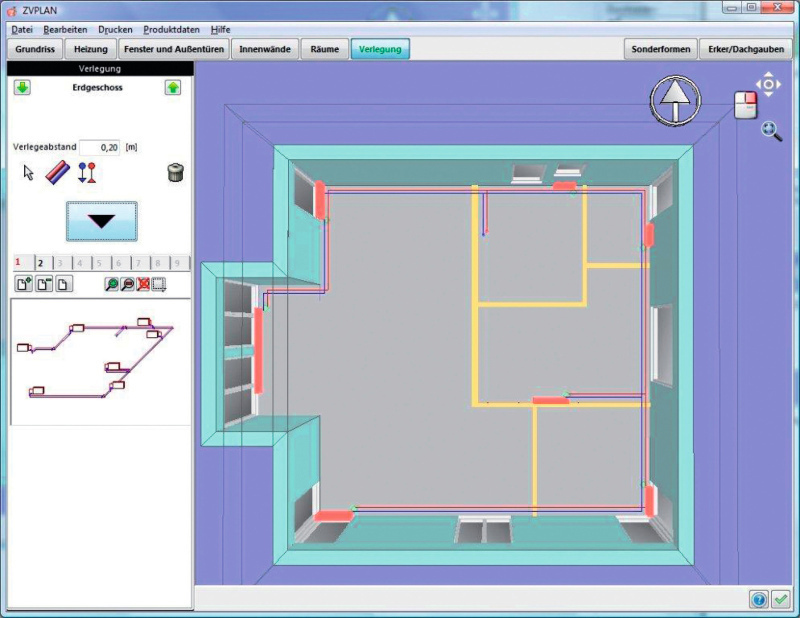
Task: Switch to the Grundriss step
Action: pos(35,49)
